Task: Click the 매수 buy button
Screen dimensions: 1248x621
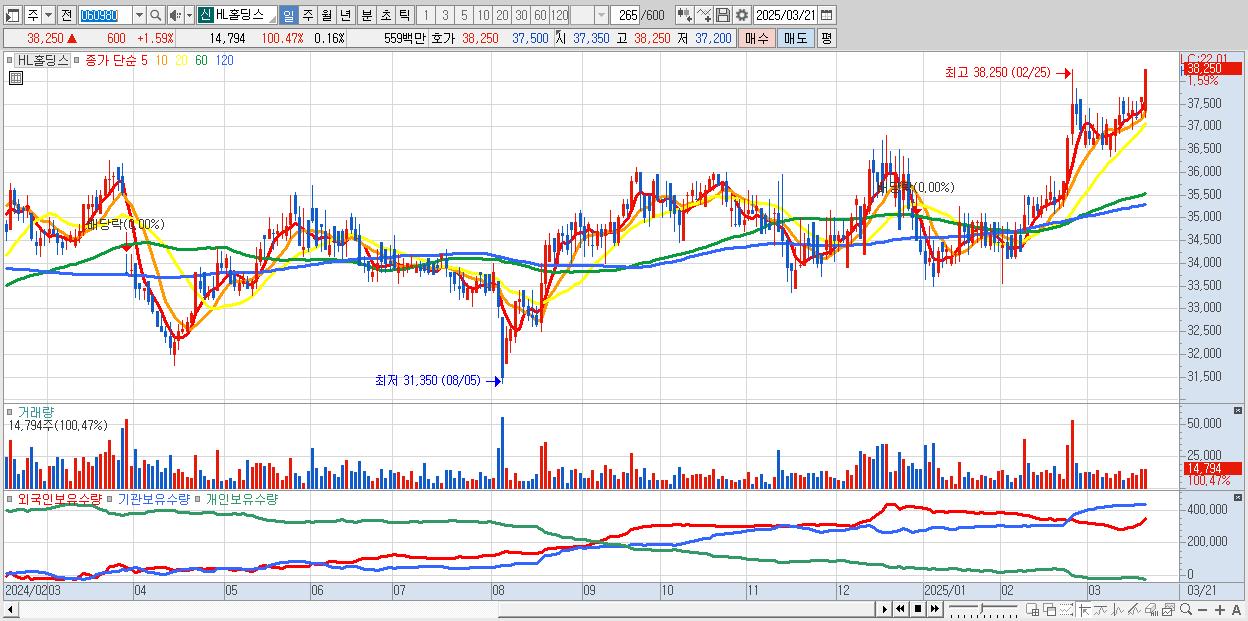Action: (x=757, y=38)
